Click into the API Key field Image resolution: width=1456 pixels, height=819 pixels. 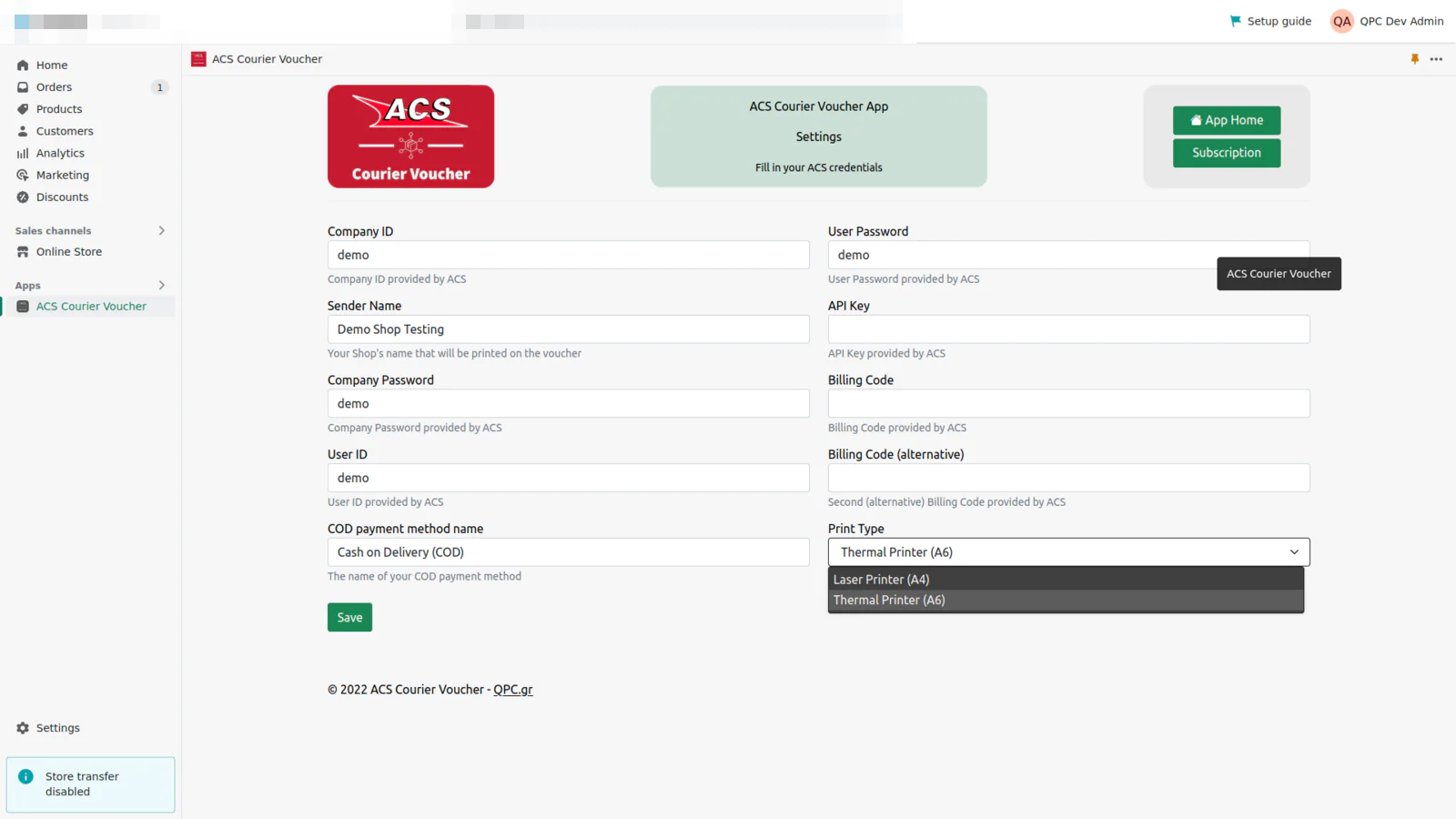pos(1068,329)
